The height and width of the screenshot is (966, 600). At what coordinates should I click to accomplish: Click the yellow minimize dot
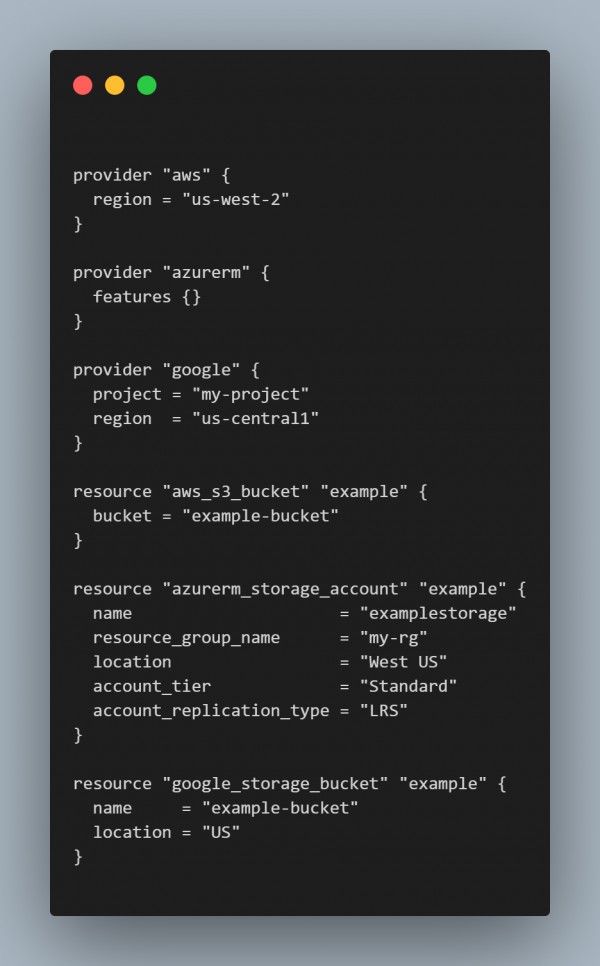(115, 85)
